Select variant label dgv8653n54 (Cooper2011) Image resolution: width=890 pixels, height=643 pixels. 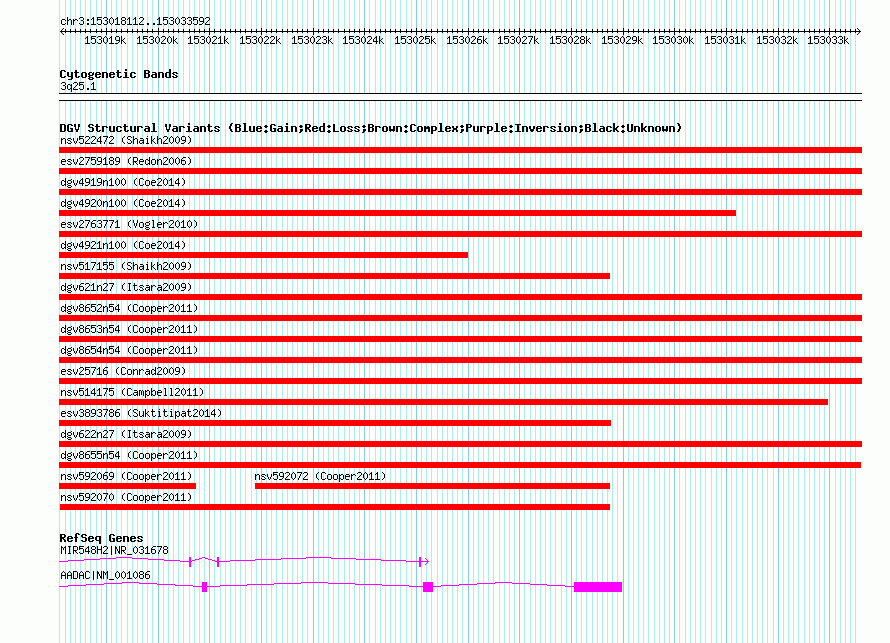(x=129, y=329)
